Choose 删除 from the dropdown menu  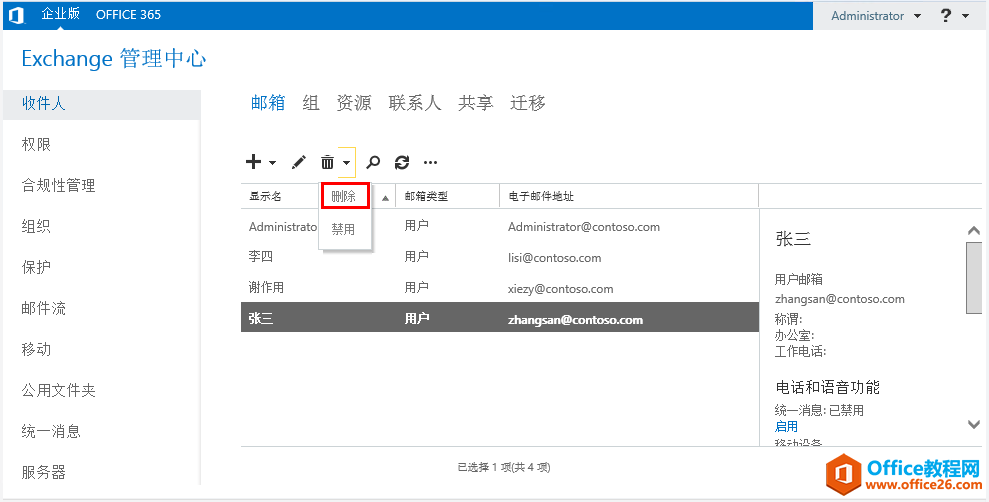(344, 196)
